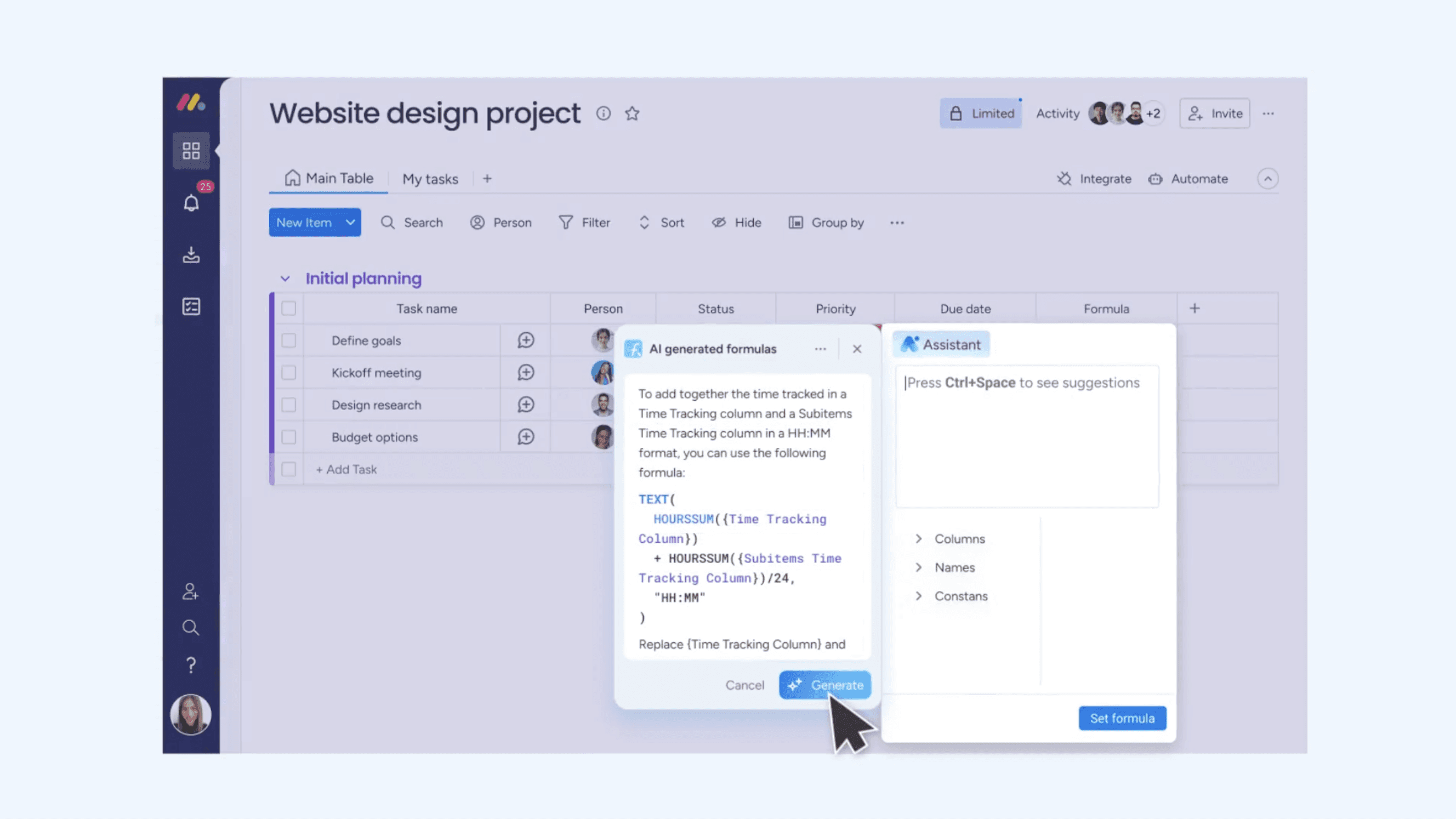The height and width of the screenshot is (819, 1456).
Task: Open the chat bubble on the Define goals row
Action: [526, 340]
